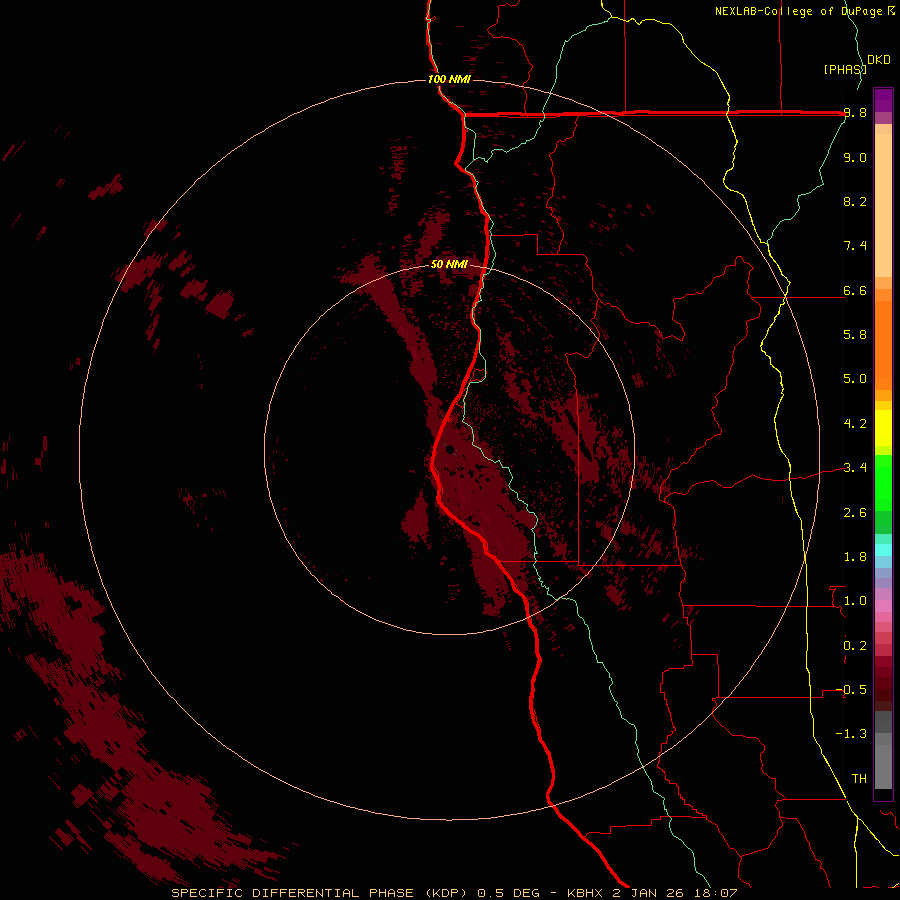Pick the dark purple top color bar segment
Screen dimensions: 900x900
[x=883, y=100]
